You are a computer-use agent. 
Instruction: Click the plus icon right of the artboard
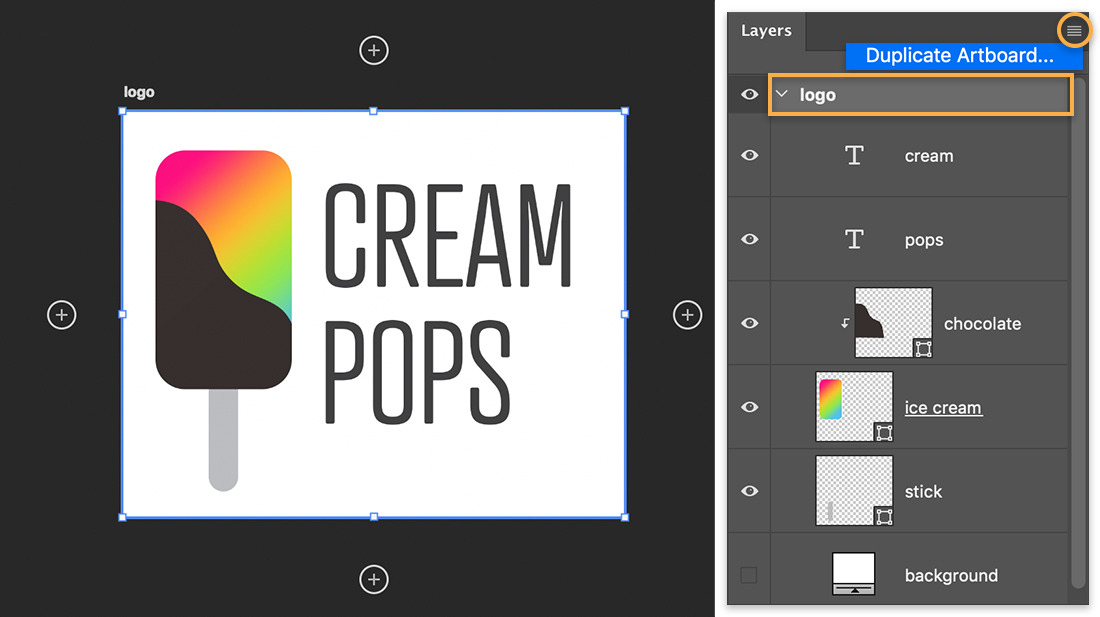pyautogui.click(x=687, y=314)
